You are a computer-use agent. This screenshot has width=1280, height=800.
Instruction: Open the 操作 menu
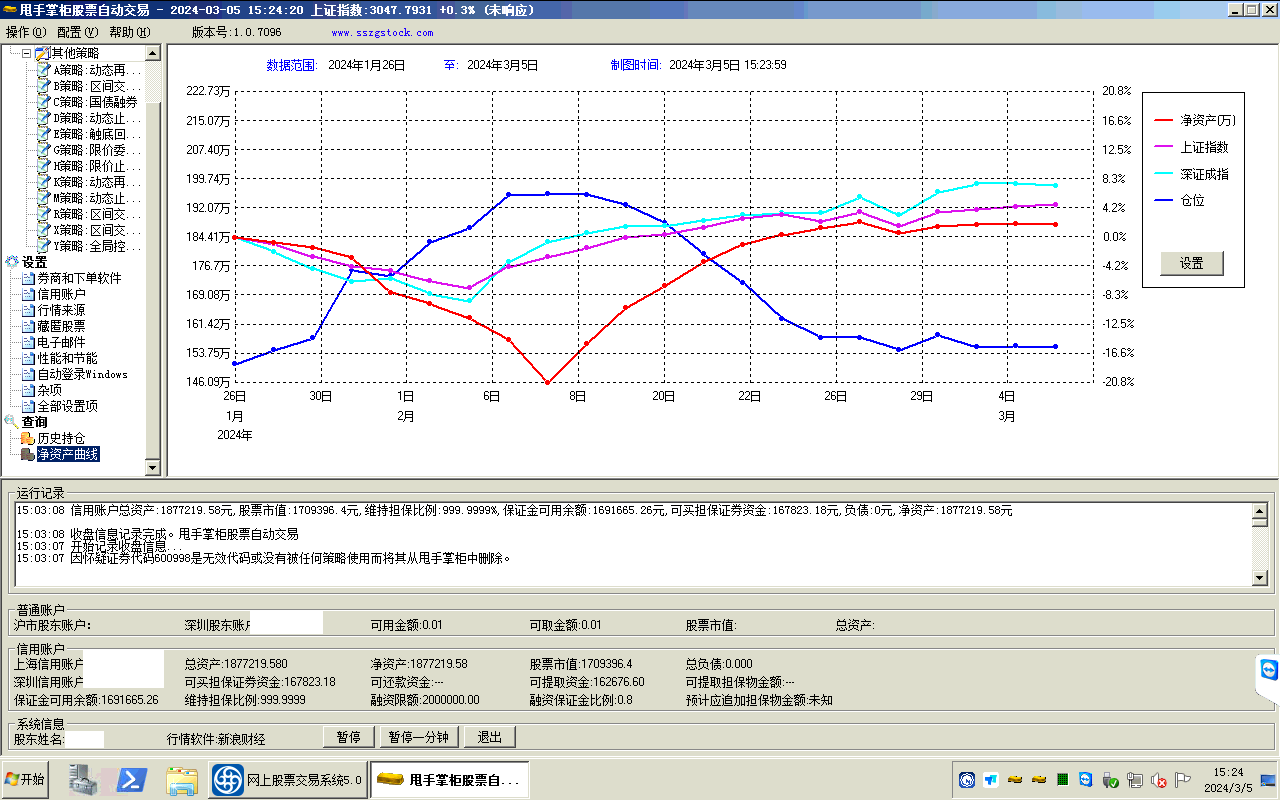click(26, 32)
